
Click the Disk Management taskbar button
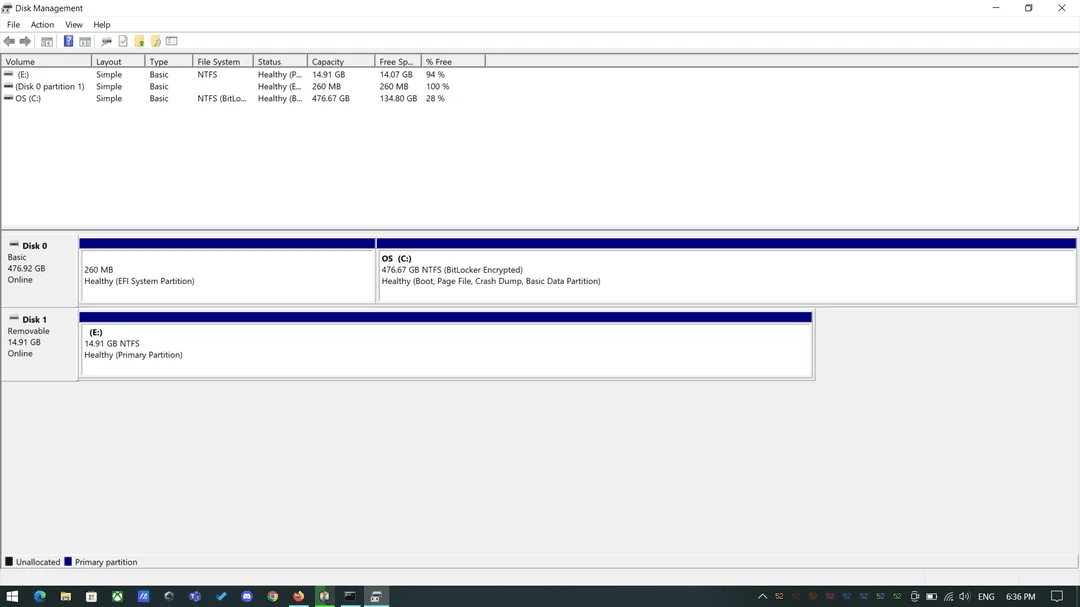(376, 596)
